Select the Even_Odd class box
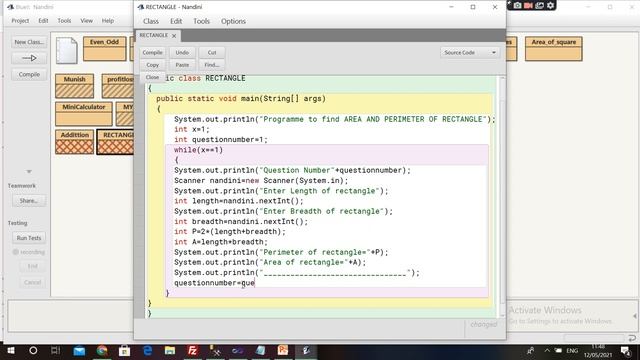Image resolution: width=640 pixels, height=360 pixels. click(x=104, y=49)
